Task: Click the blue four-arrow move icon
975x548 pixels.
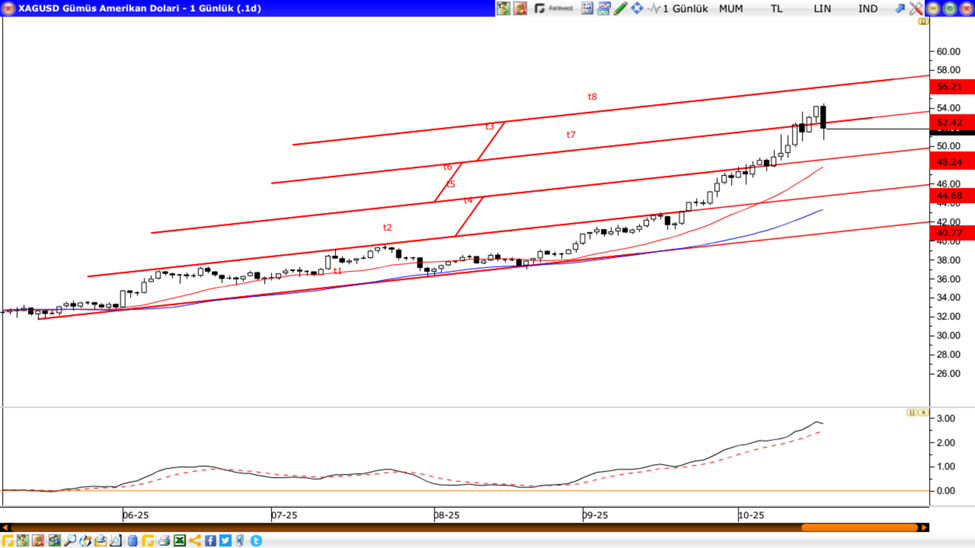Action: click(x=637, y=8)
